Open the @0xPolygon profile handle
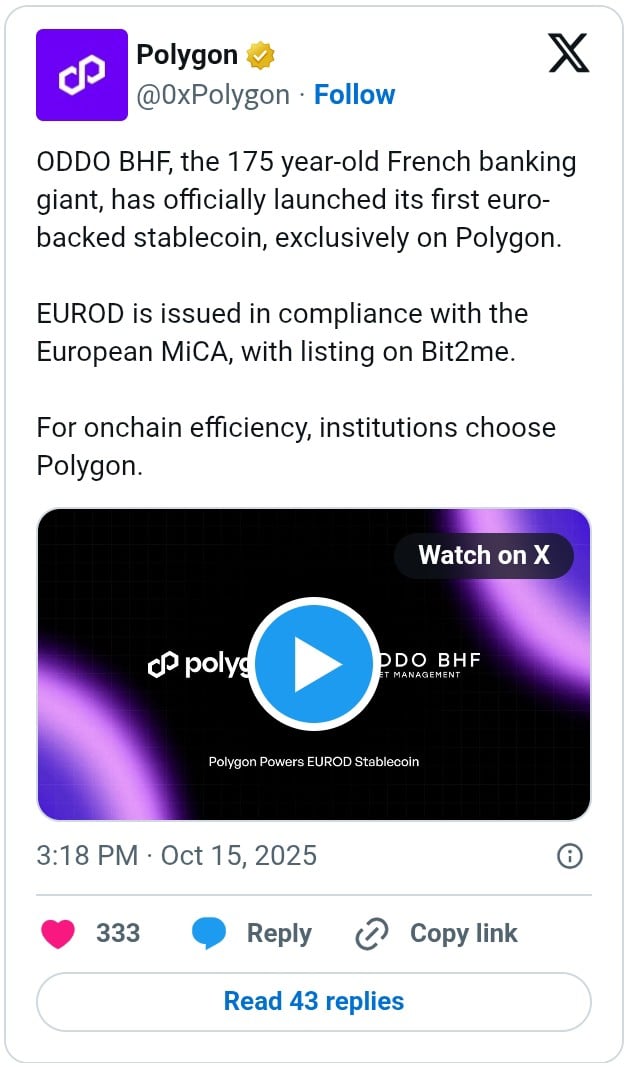The image size is (630, 1067). pos(212,94)
